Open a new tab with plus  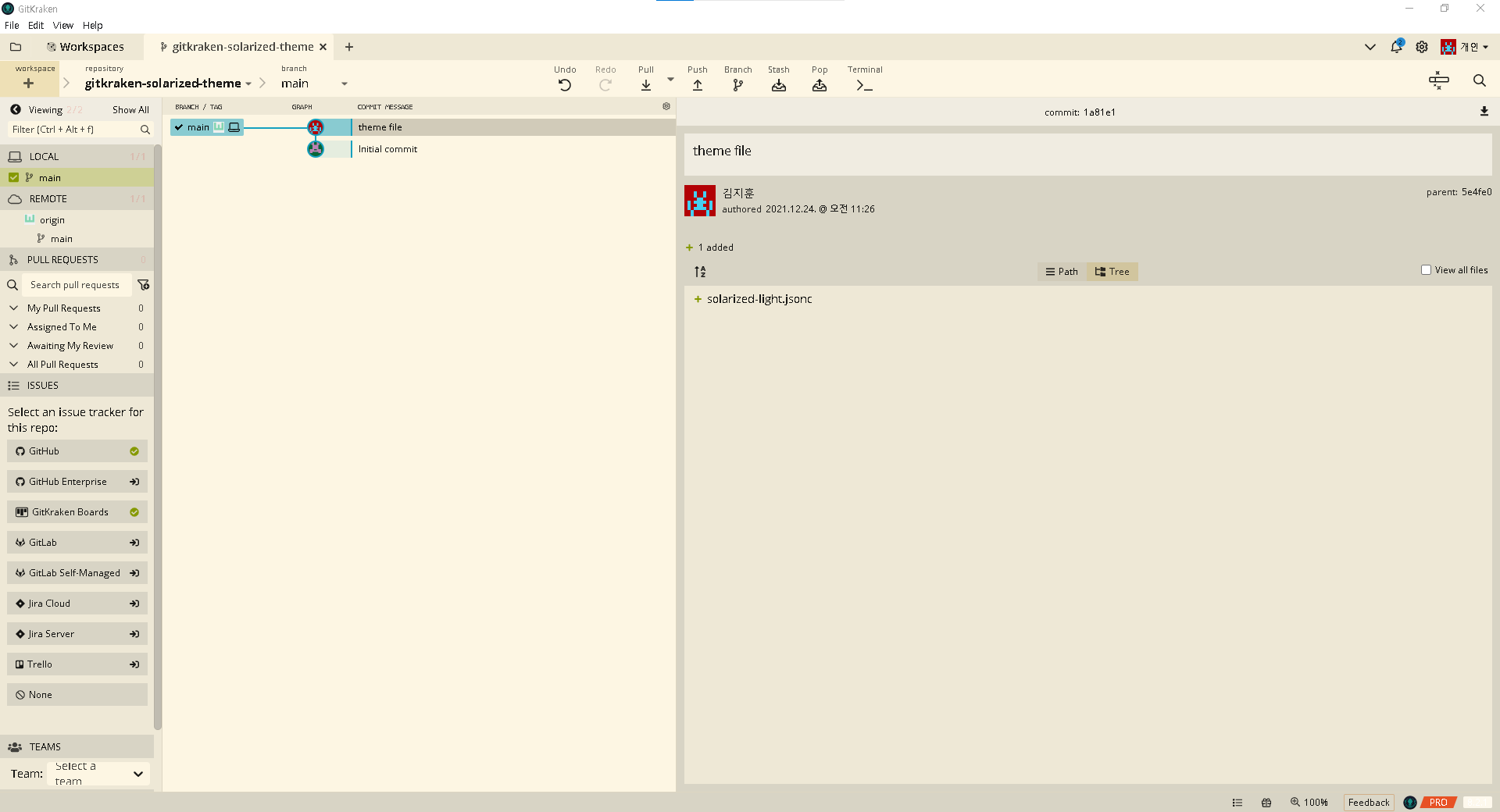pos(349,47)
